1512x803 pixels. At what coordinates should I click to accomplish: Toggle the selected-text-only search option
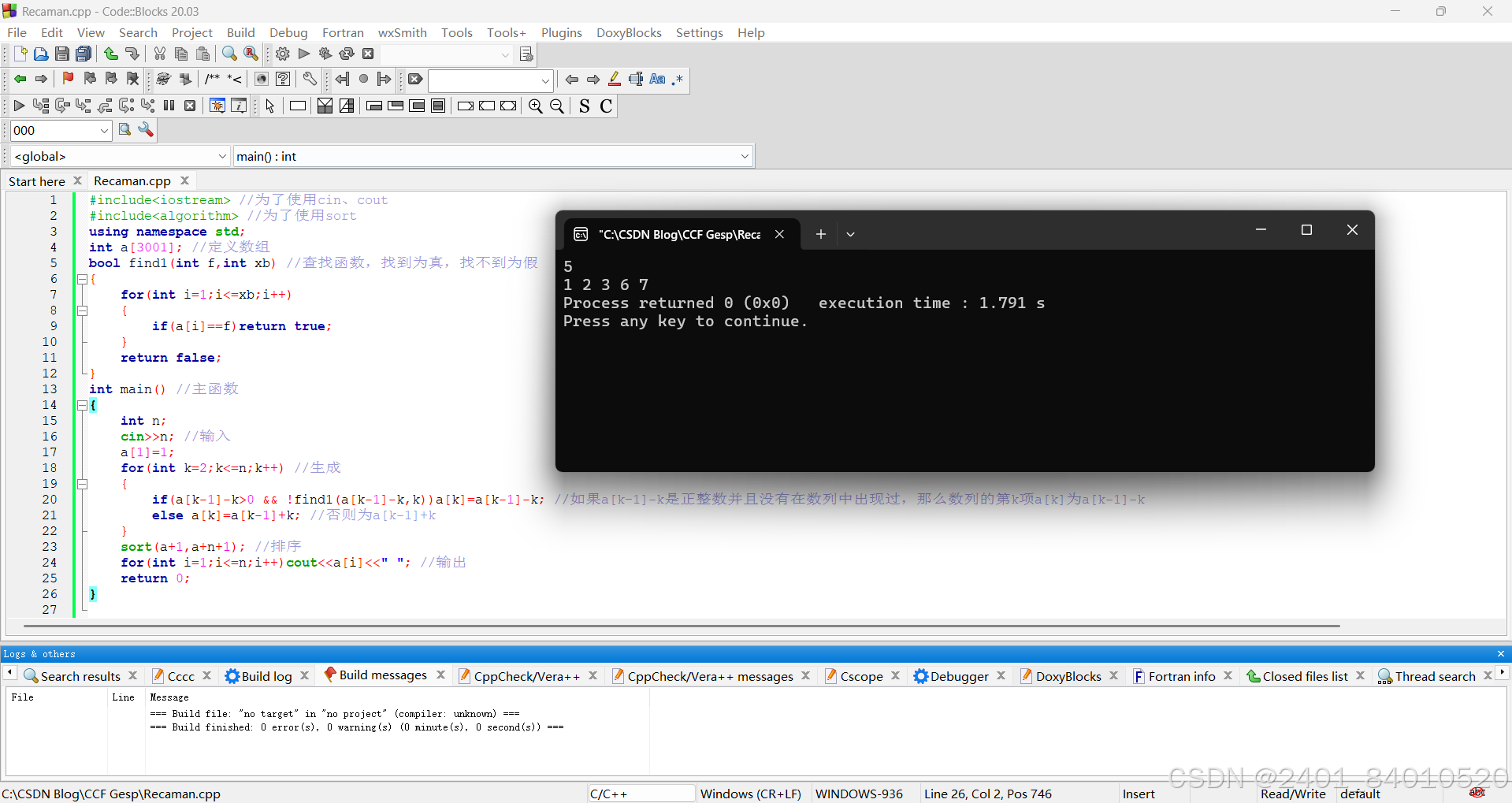point(636,79)
